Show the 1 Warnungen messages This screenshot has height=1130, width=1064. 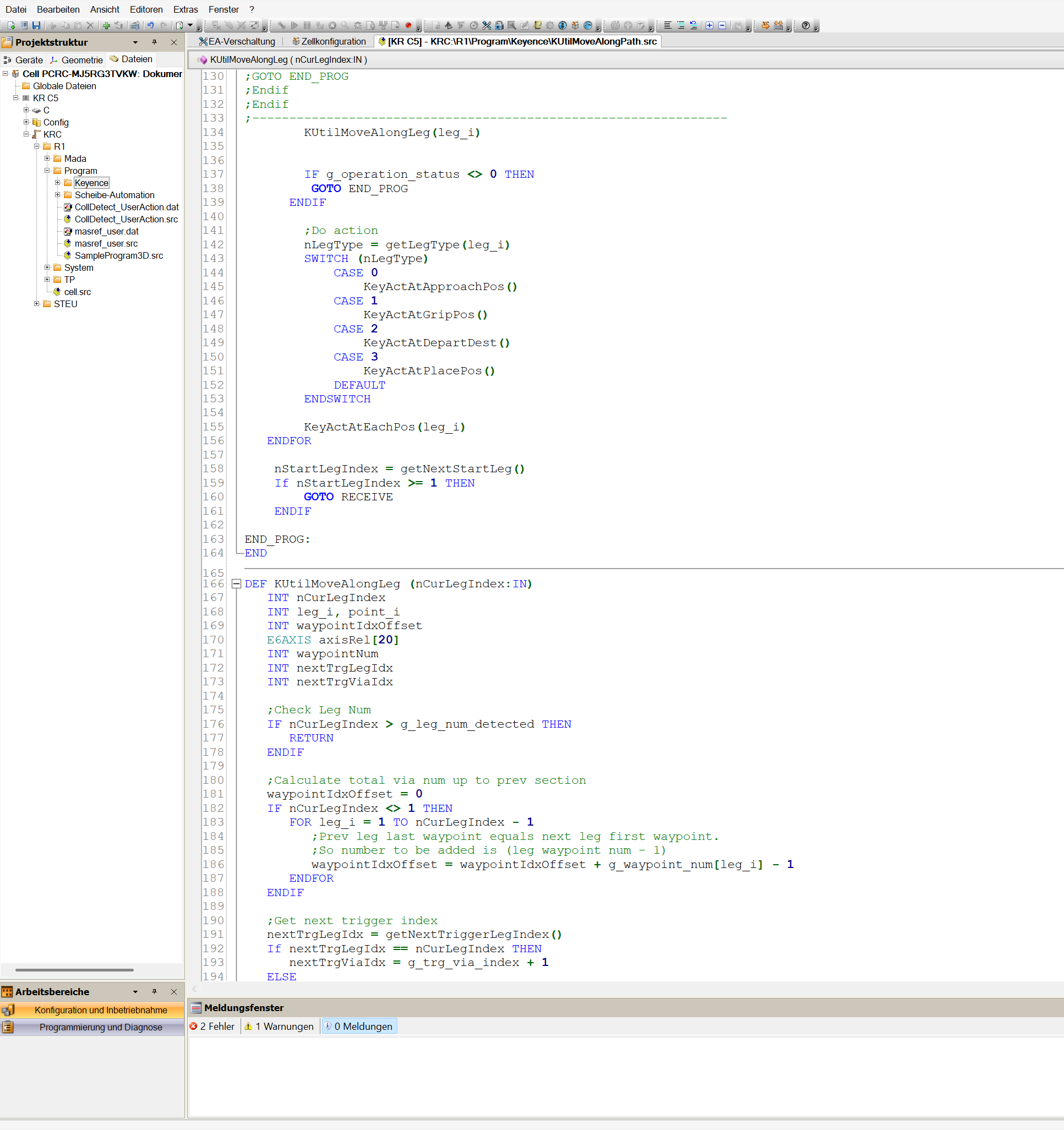click(279, 1026)
